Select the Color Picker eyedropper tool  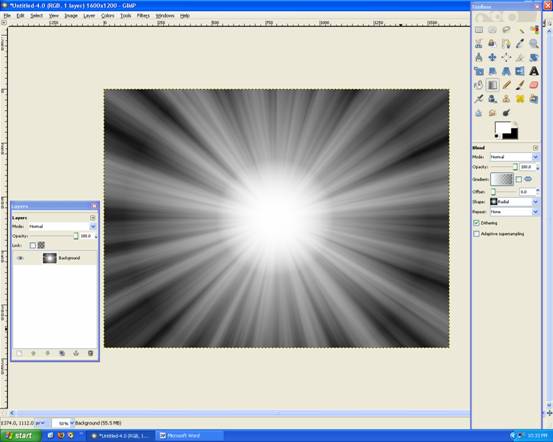coord(520,43)
